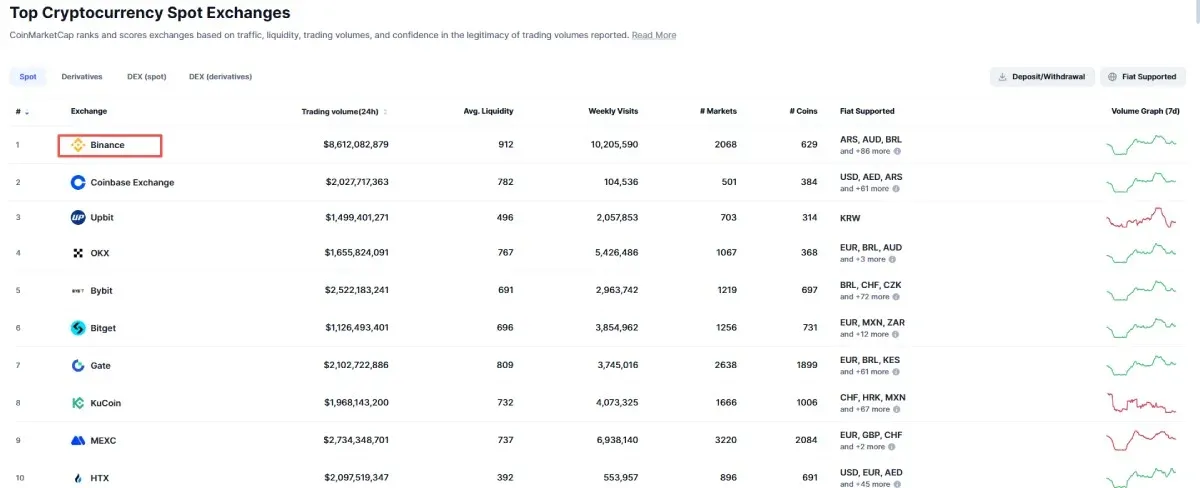The height and width of the screenshot is (488, 1200).
Task: Click the Weekly Visits column header
Action: 613,111
